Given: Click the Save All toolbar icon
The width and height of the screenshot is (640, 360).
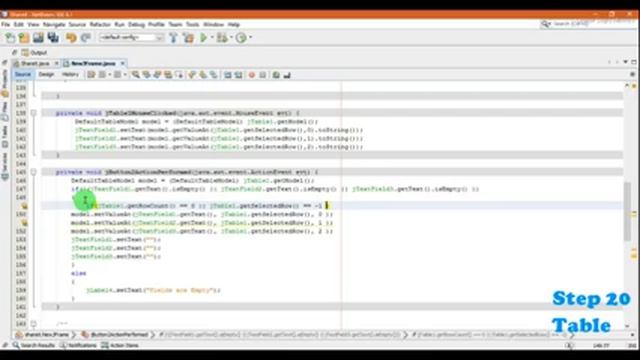Looking at the screenshot, I should tap(53, 38).
